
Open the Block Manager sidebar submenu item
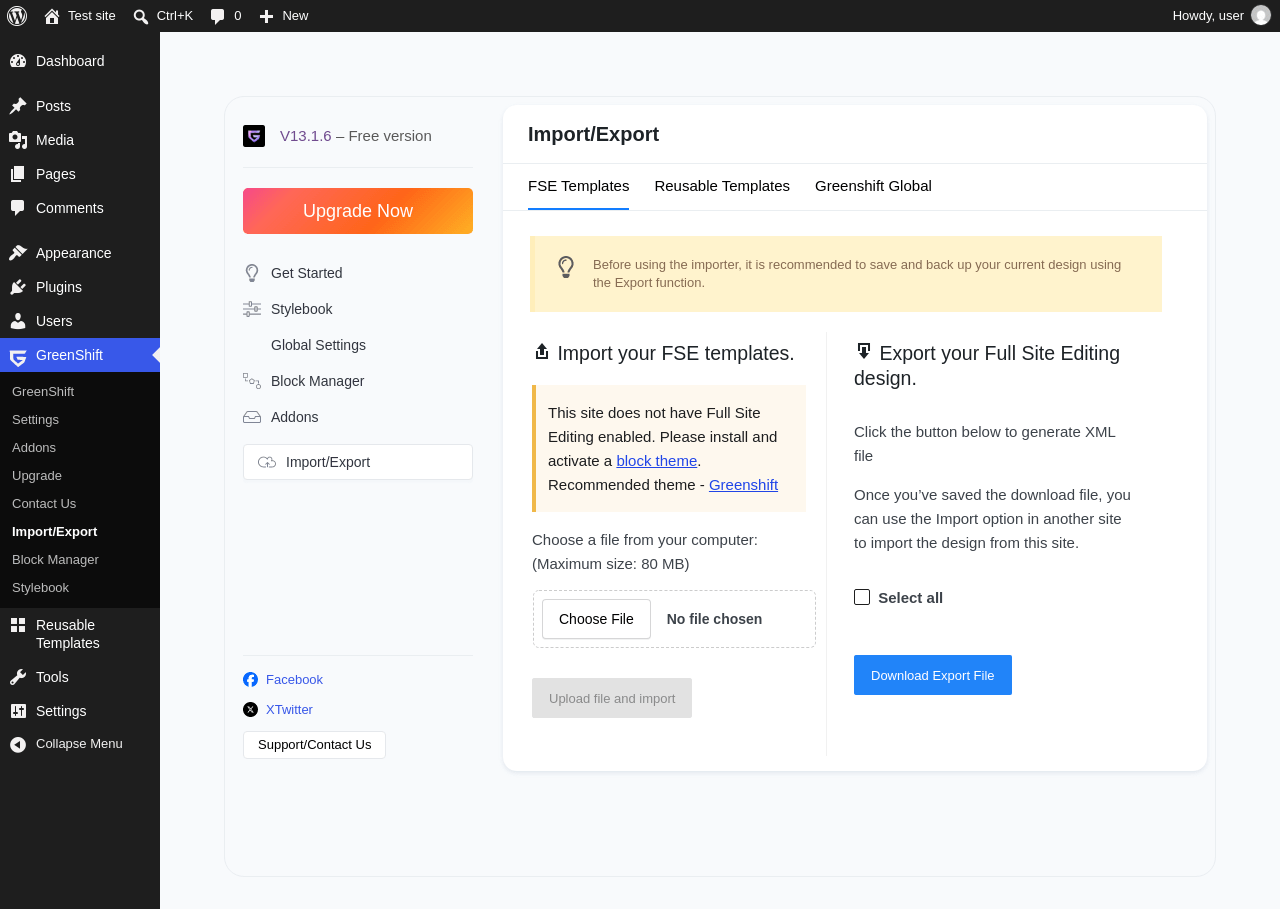[x=55, y=560]
